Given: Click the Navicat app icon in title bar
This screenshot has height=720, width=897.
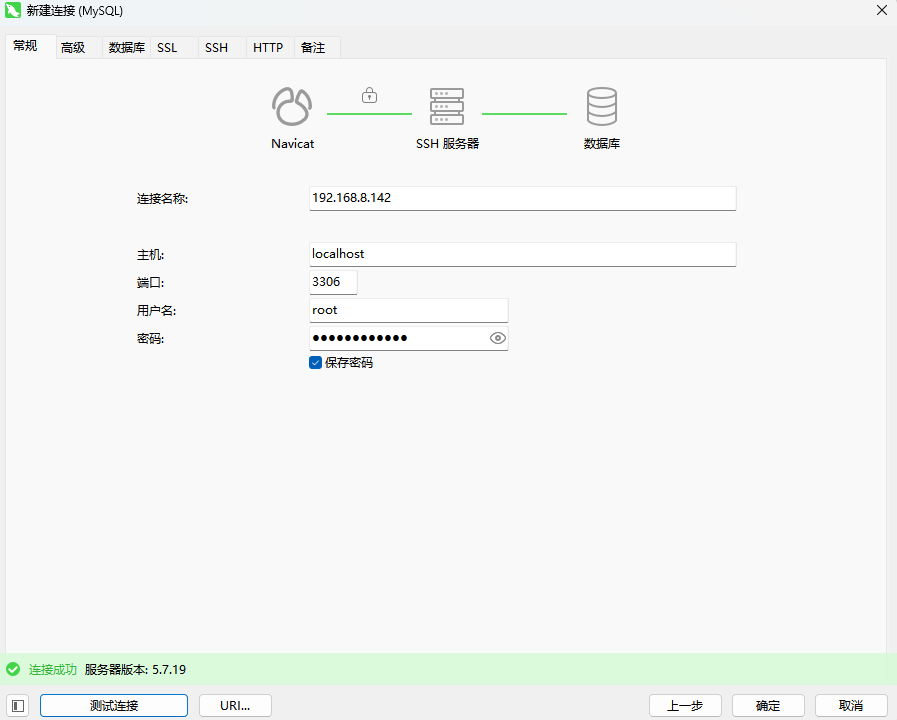Looking at the screenshot, I should [x=13, y=10].
